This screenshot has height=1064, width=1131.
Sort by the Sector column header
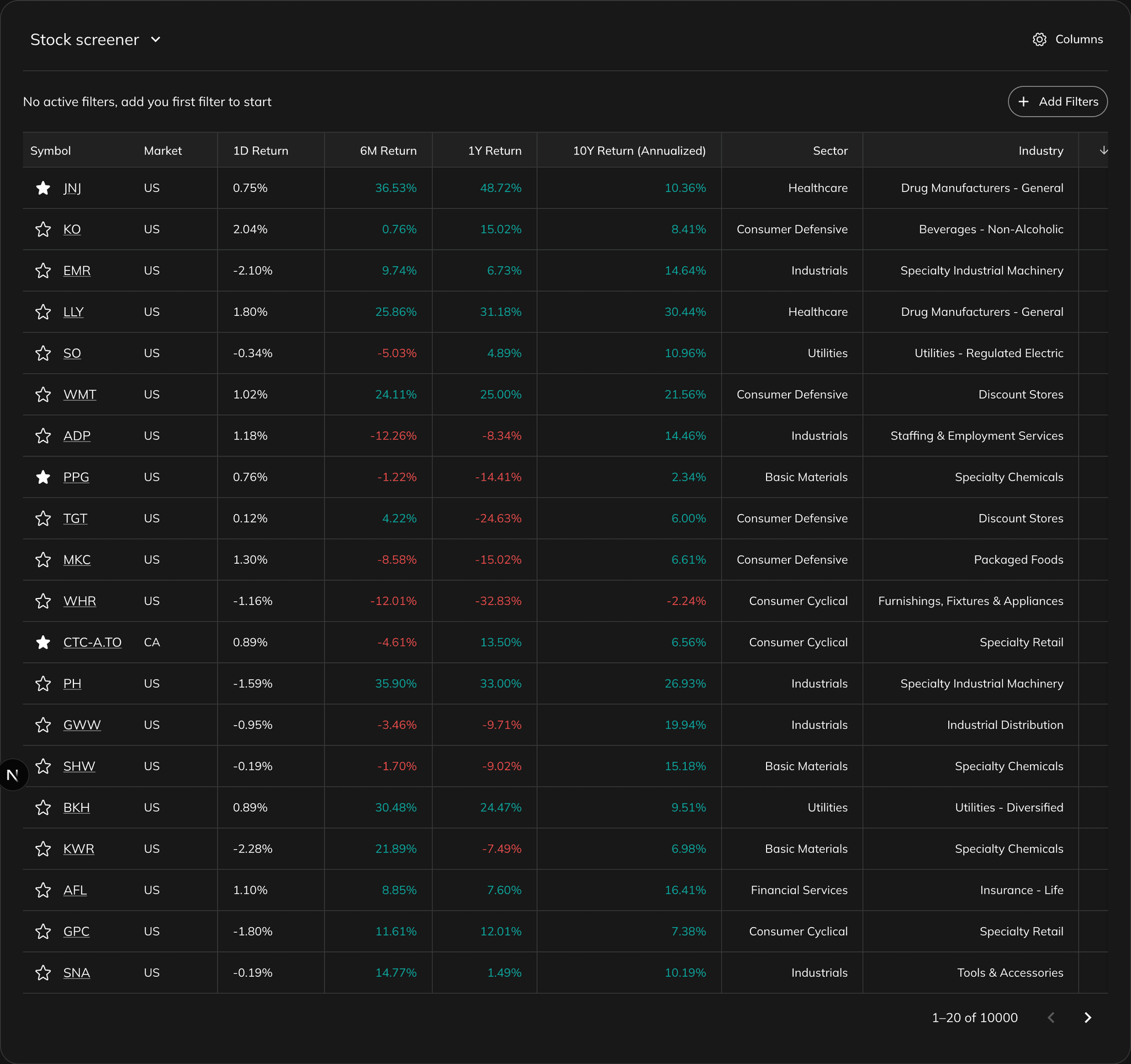pyautogui.click(x=829, y=150)
